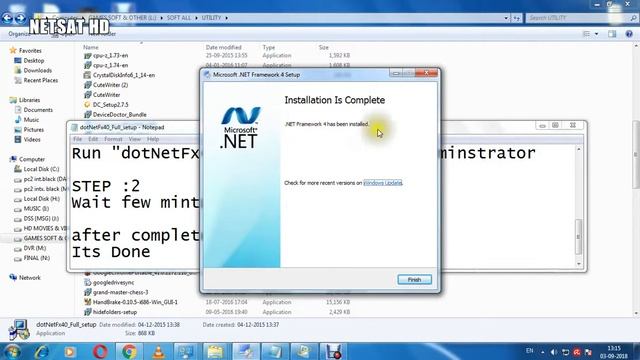Click the Libraries folder icon
The width and height of the screenshot is (640, 360).
(x=13, y=100)
